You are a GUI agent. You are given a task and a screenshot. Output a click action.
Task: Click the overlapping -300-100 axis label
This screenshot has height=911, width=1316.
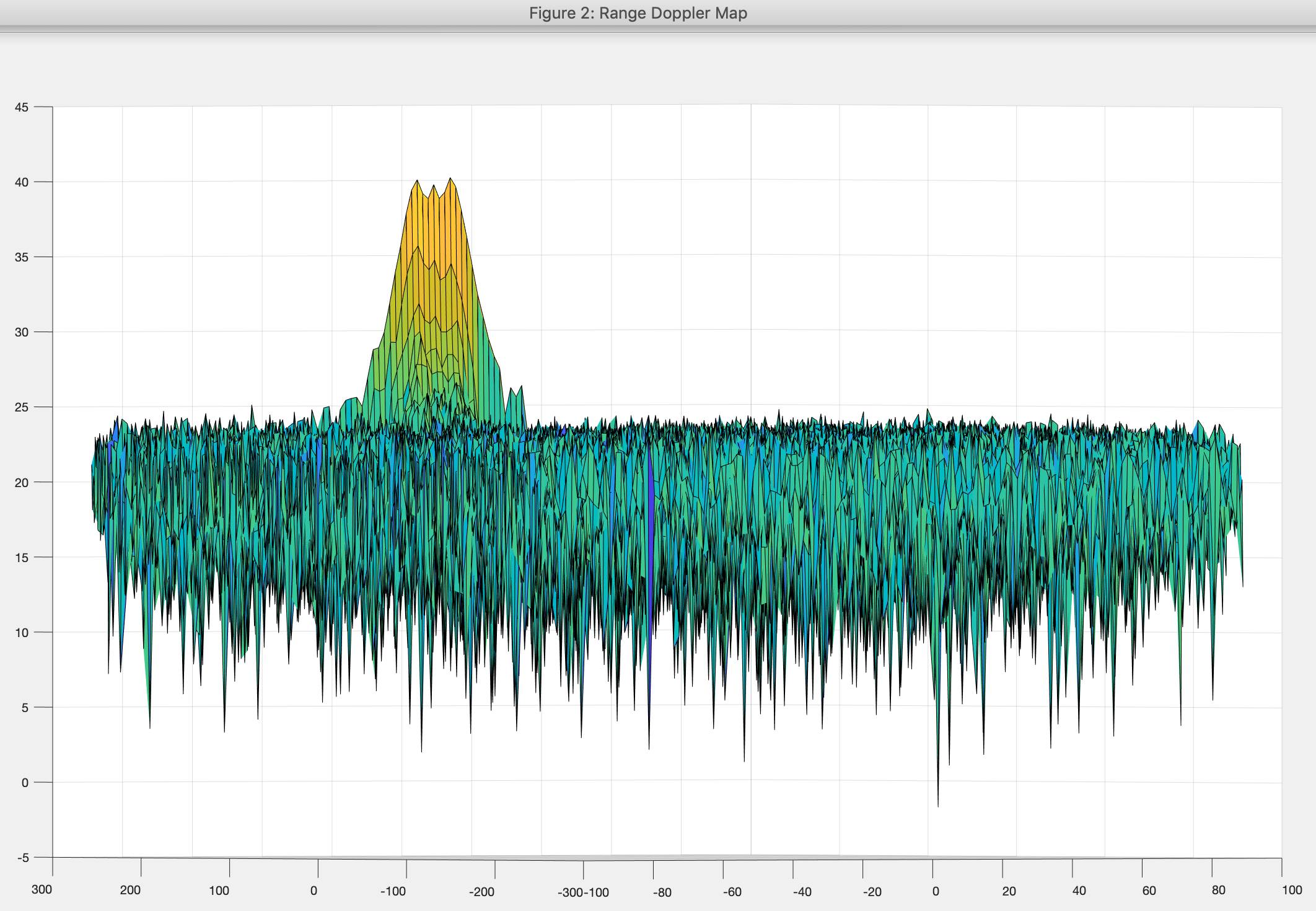(x=583, y=892)
